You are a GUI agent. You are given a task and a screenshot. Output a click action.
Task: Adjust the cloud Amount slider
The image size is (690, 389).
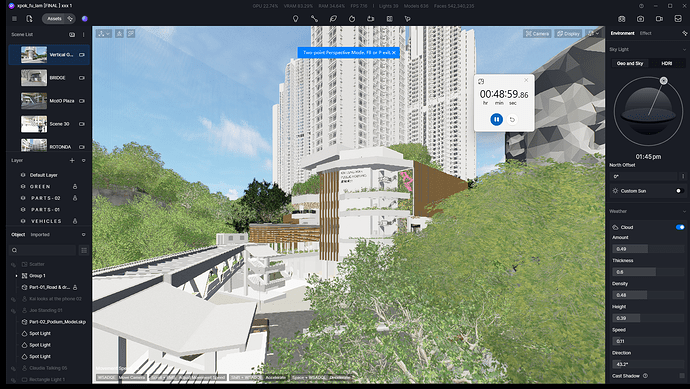point(648,249)
